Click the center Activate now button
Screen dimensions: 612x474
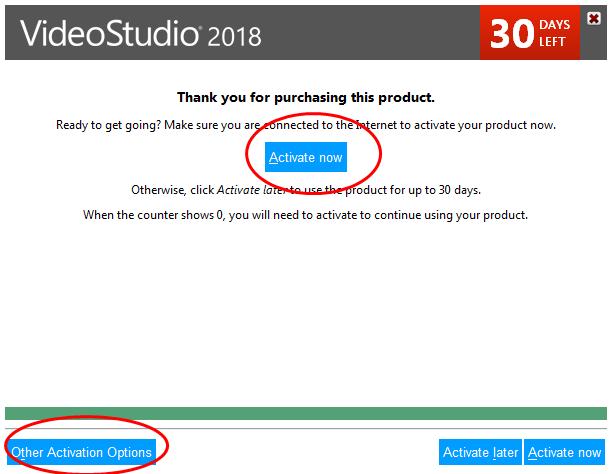[x=306, y=157]
